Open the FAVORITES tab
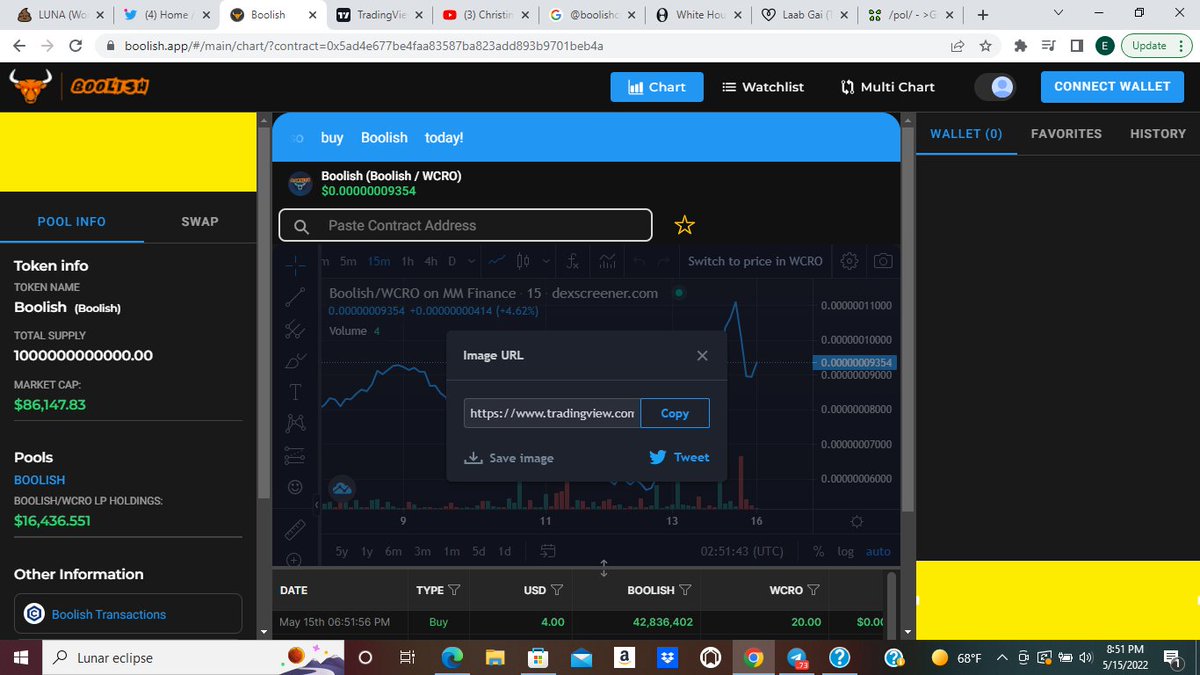This screenshot has height=675, width=1200. pyautogui.click(x=1066, y=133)
